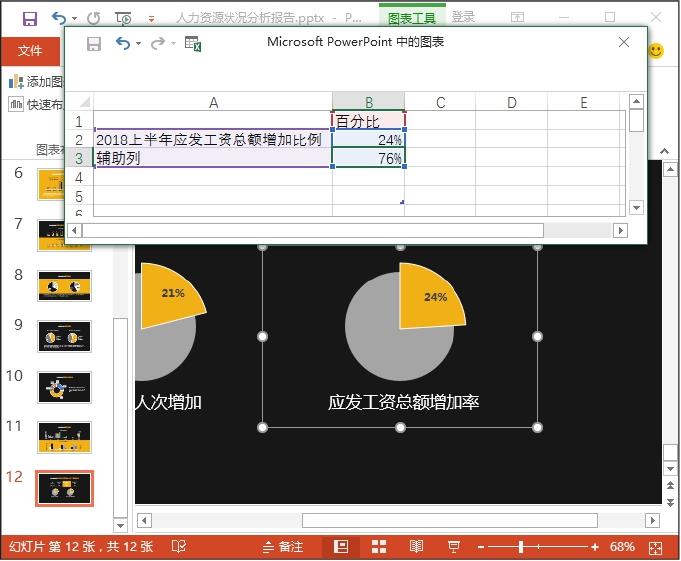This screenshot has width=681, height=561.
Task: Select the 图表工具 ribbon tab
Action: [x=412, y=17]
